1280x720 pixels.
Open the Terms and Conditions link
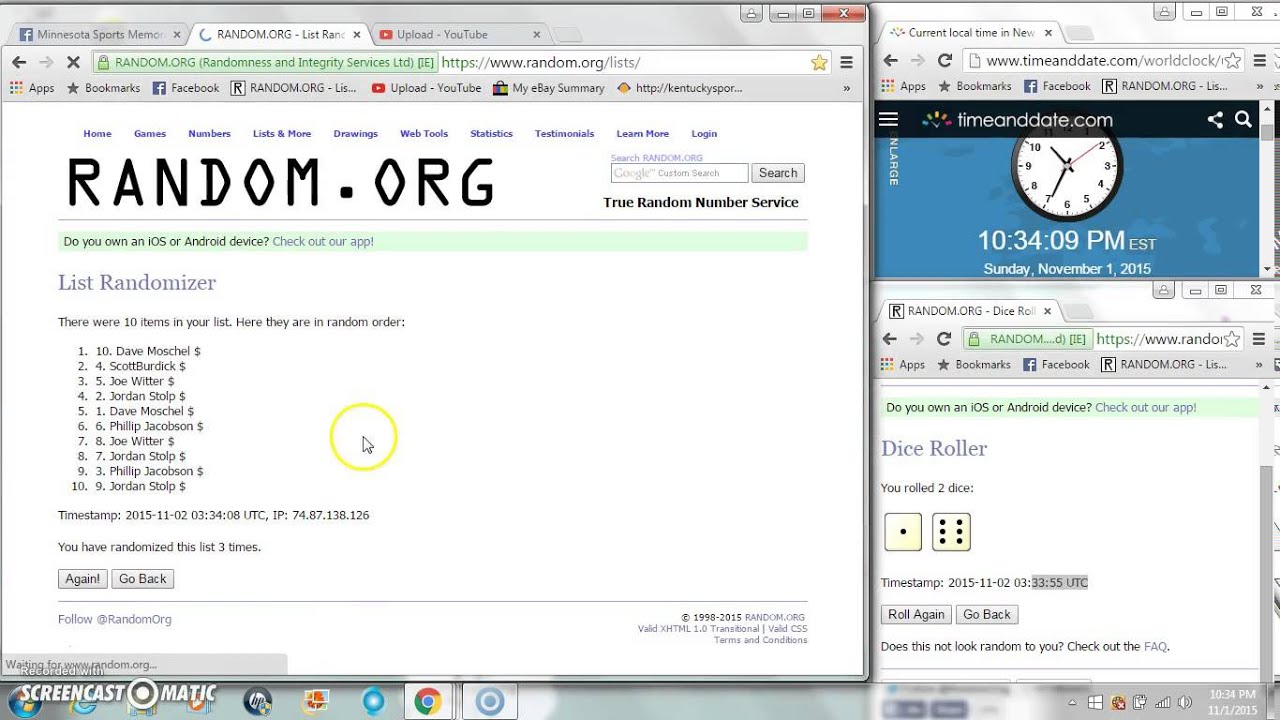(x=760, y=640)
